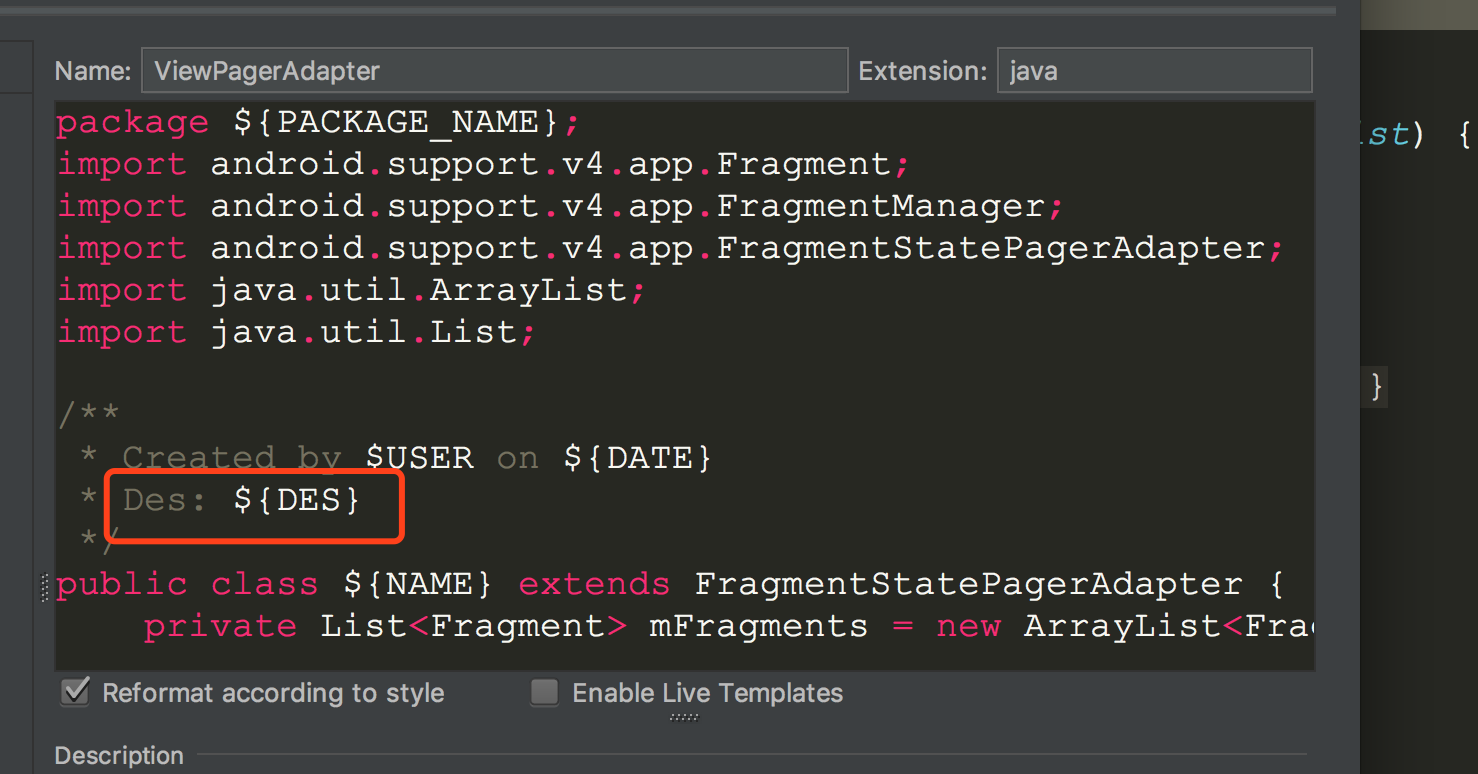This screenshot has width=1478, height=774.
Task: Click the mFragments field declaration
Action: [758, 626]
